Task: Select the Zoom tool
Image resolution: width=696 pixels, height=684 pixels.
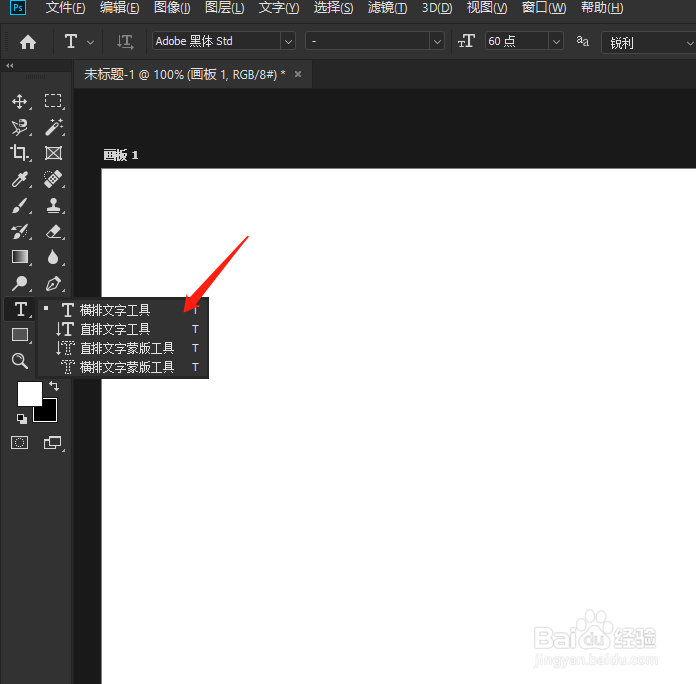Action: [x=20, y=361]
